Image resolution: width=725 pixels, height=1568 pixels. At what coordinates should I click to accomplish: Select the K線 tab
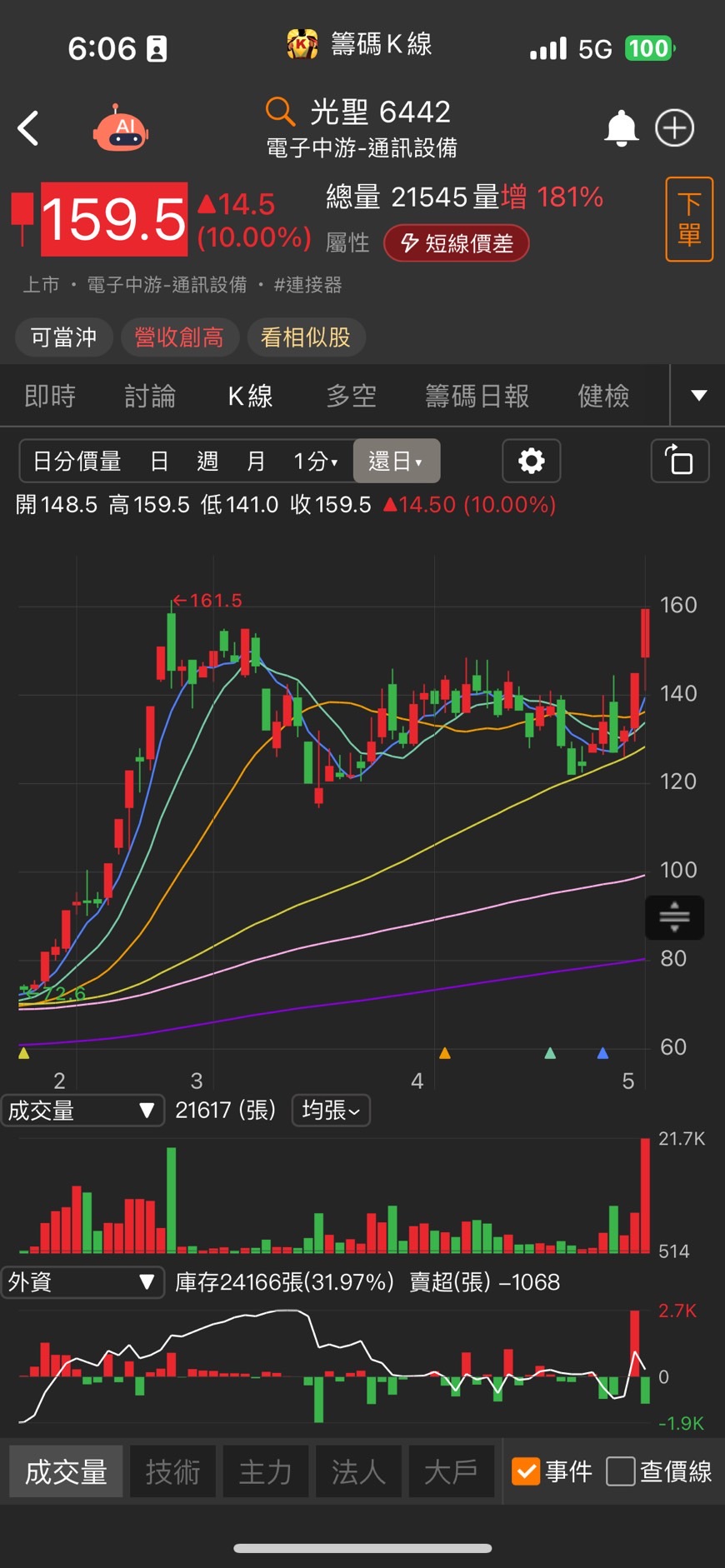pos(251,396)
